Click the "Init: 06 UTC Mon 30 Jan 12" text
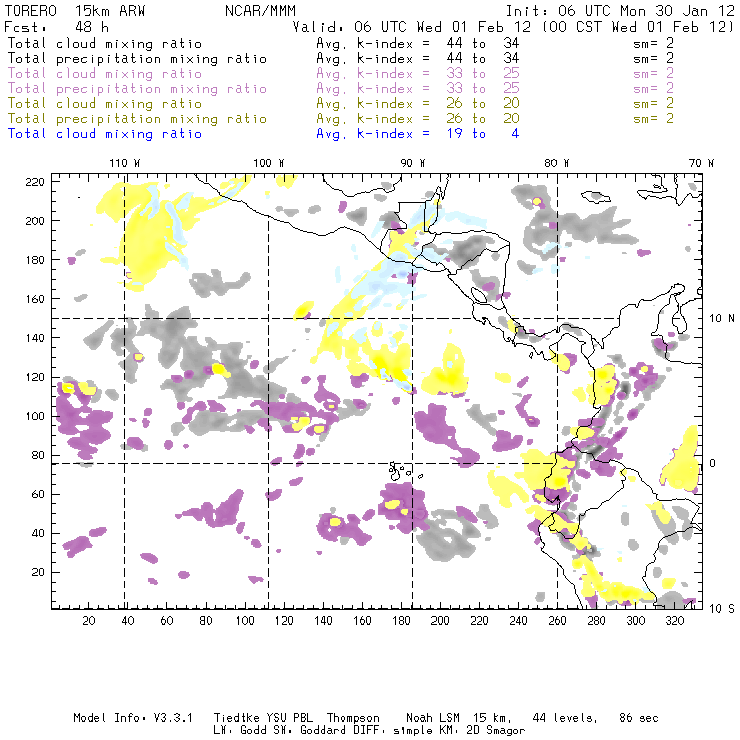The height and width of the screenshot is (740, 740). tap(620, 11)
